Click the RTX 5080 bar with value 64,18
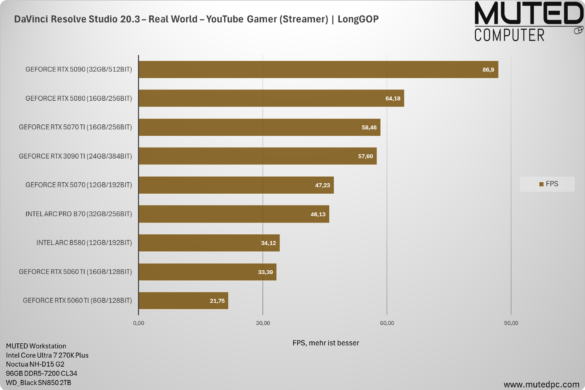 click(271, 99)
